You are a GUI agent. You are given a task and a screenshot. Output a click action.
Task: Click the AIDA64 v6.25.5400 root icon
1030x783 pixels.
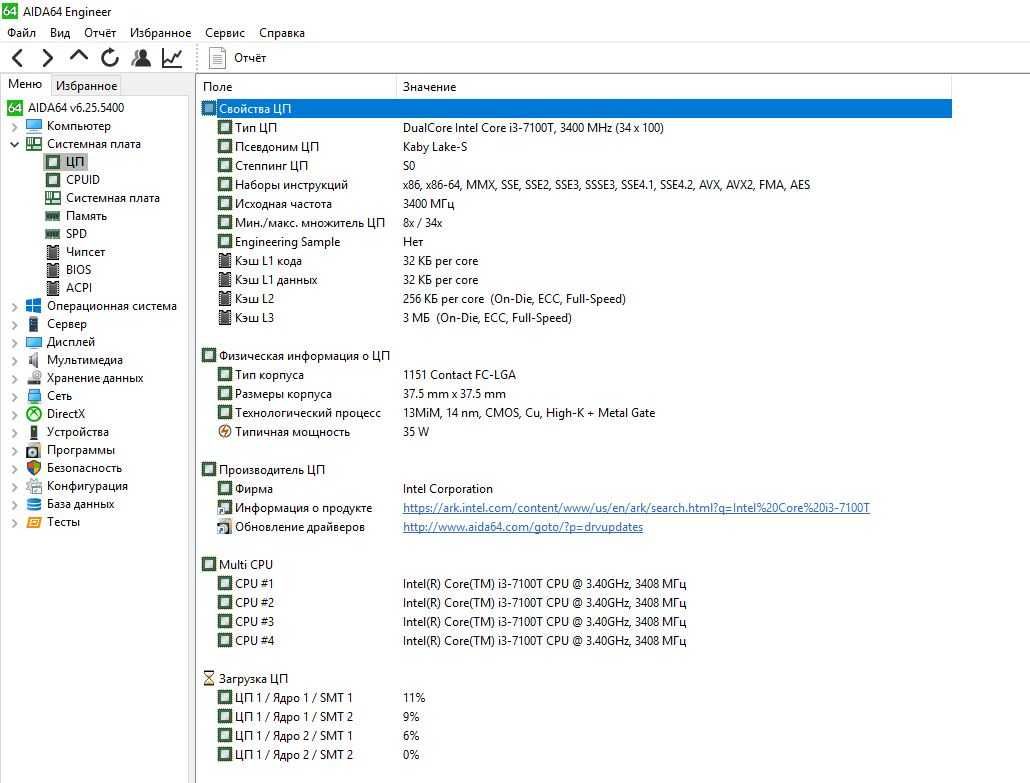14,108
